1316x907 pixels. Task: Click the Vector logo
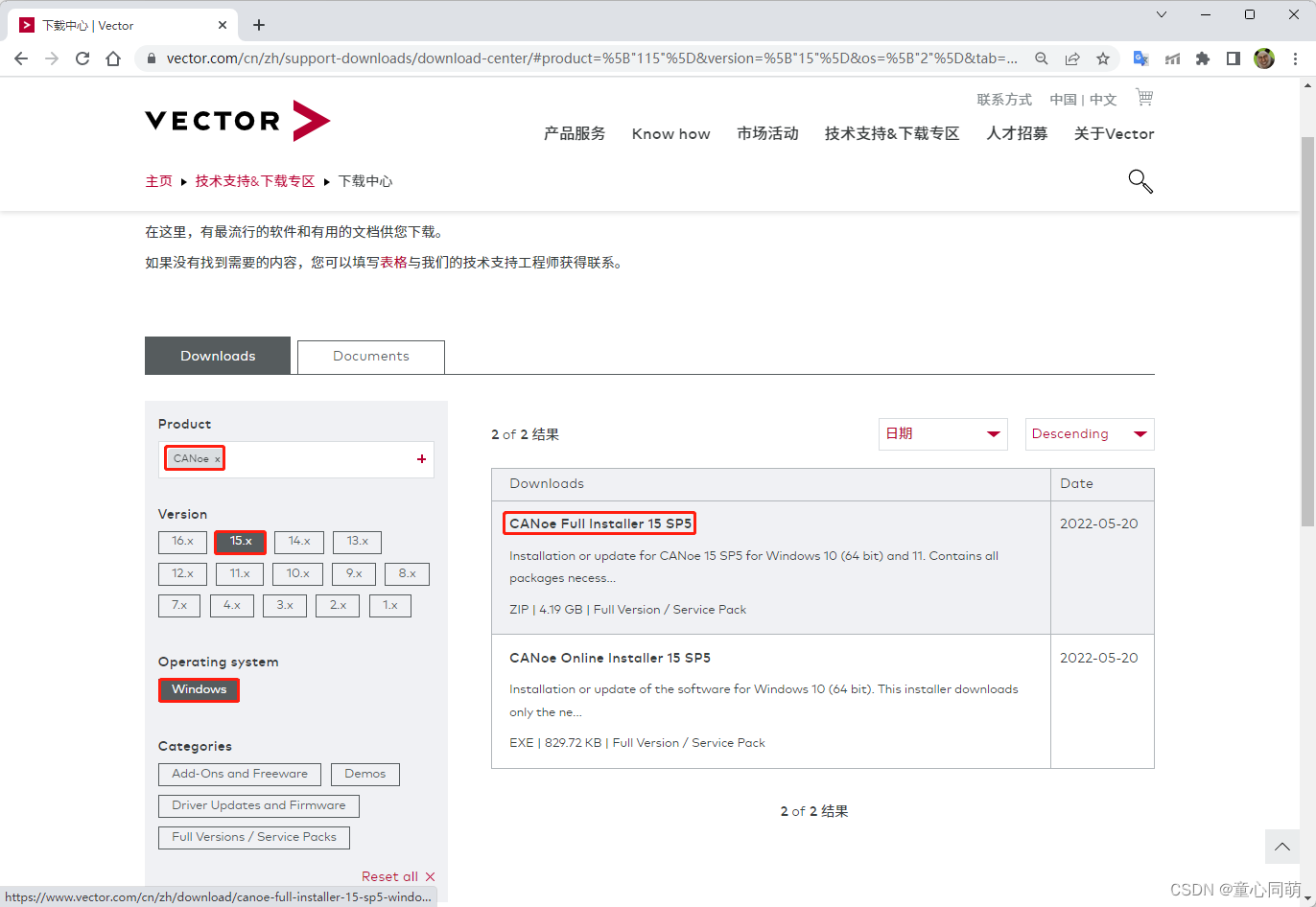(237, 121)
